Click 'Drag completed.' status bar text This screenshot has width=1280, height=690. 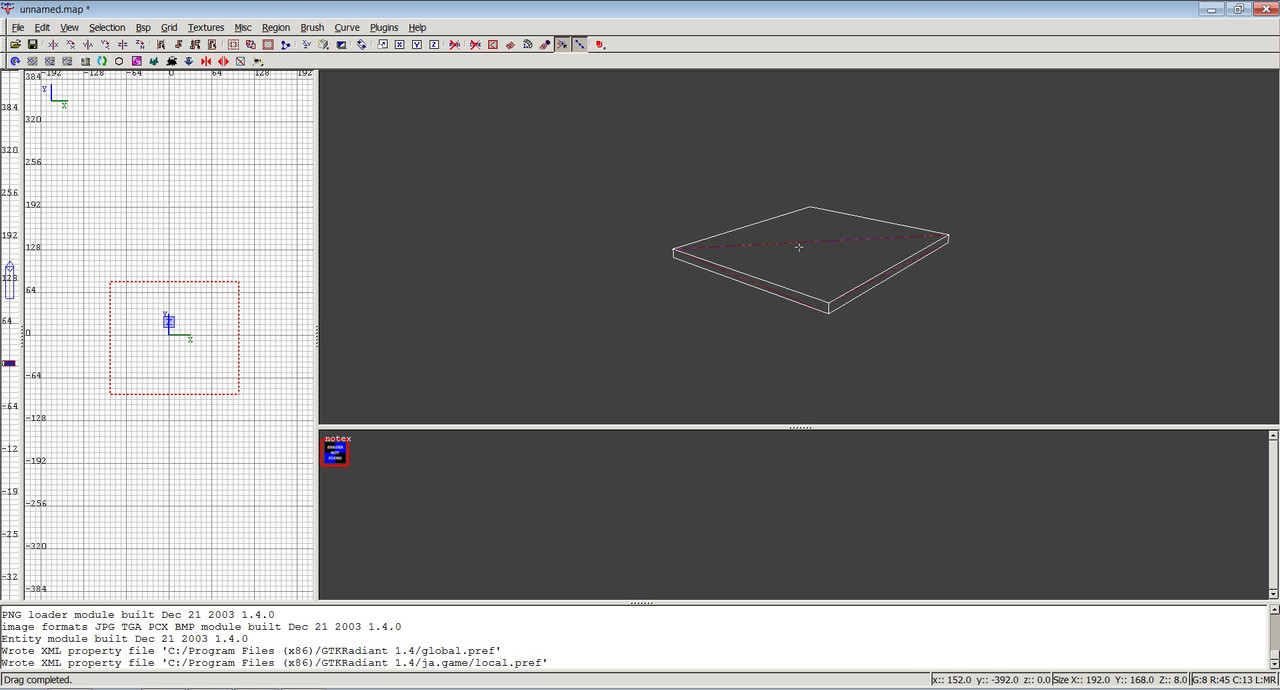[x=38, y=680]
